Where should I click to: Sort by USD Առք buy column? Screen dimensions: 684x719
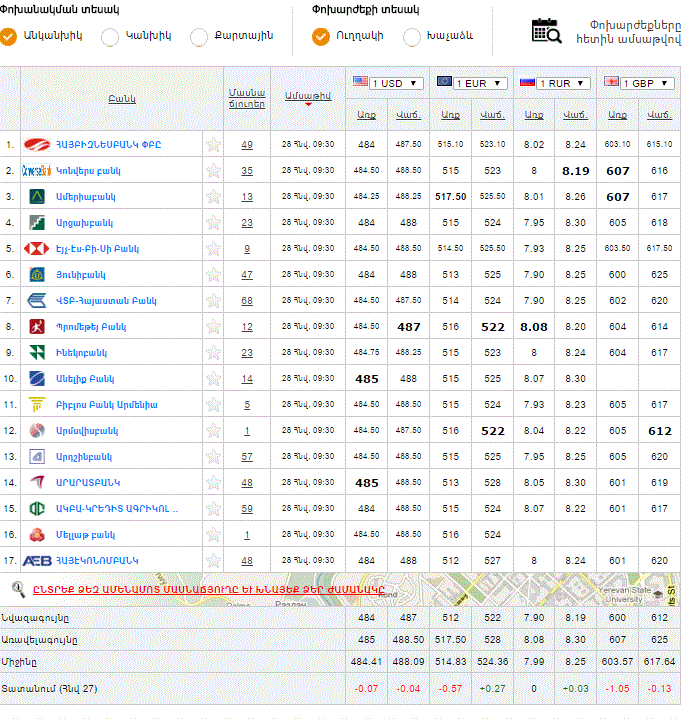tap(367, 116)
